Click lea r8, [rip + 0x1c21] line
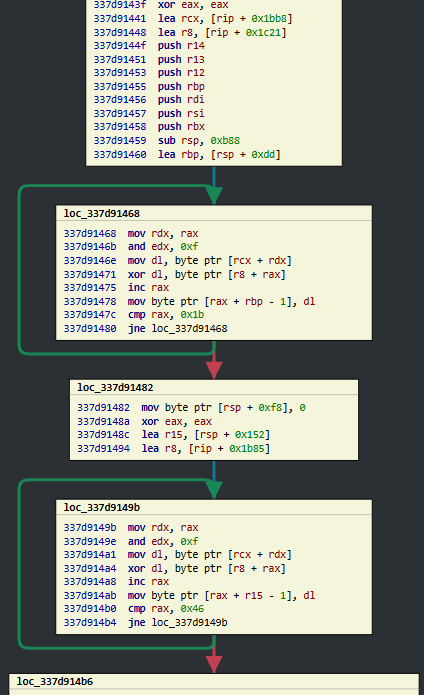 click(190, 32)
